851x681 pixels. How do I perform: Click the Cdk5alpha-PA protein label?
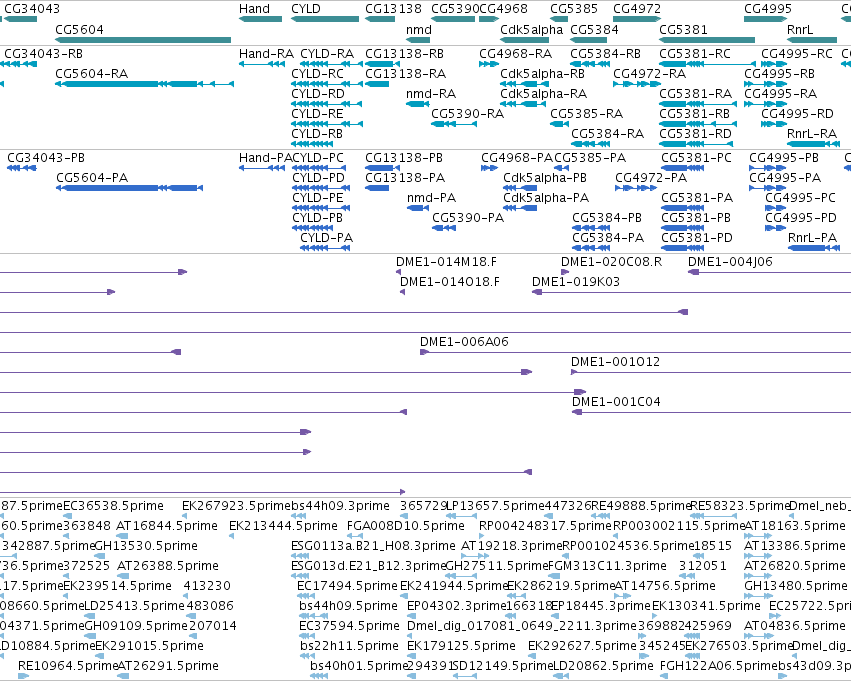tap(546, 198)
